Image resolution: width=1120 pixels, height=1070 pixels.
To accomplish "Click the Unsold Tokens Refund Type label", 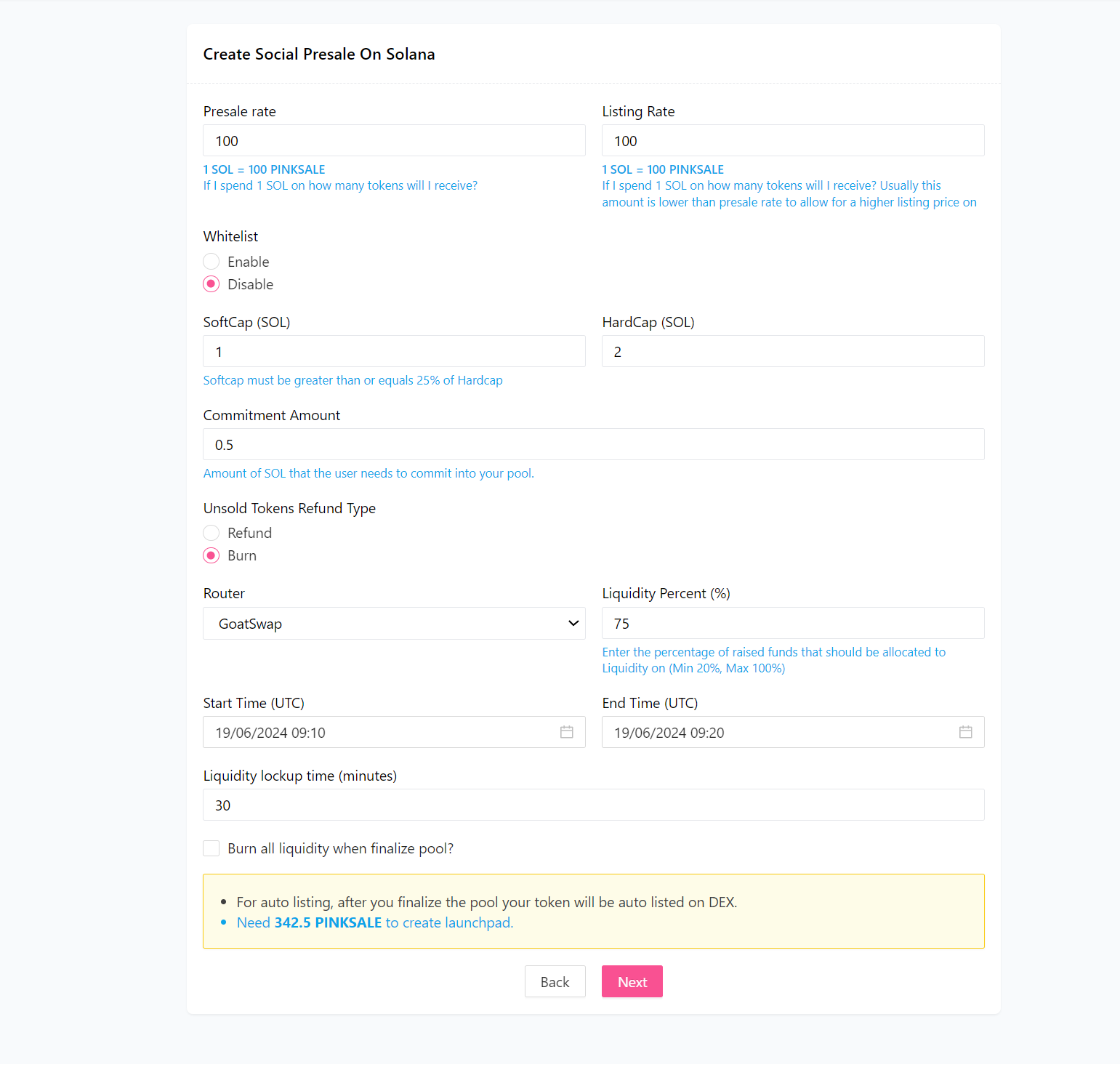I will click(x=289, y=508).
